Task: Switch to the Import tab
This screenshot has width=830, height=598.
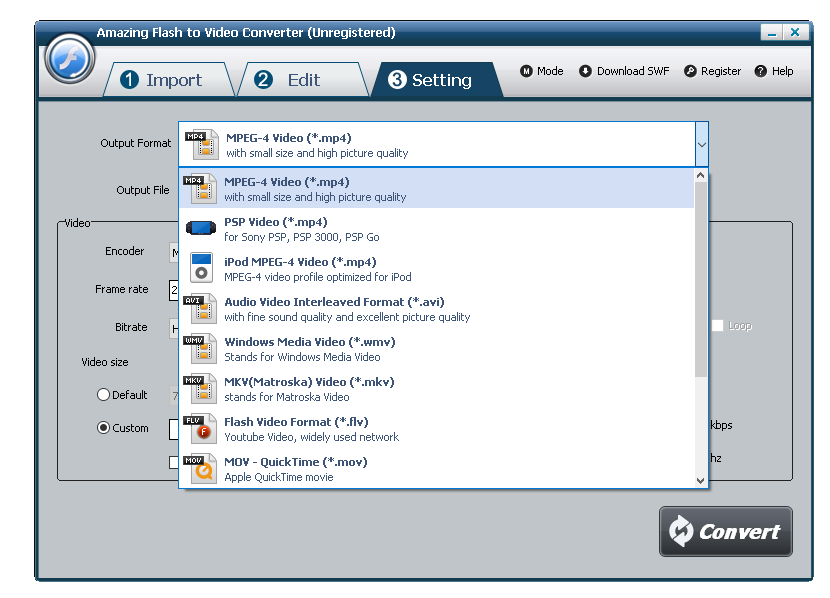Action: pyautogui.click(x=168, y=80)
